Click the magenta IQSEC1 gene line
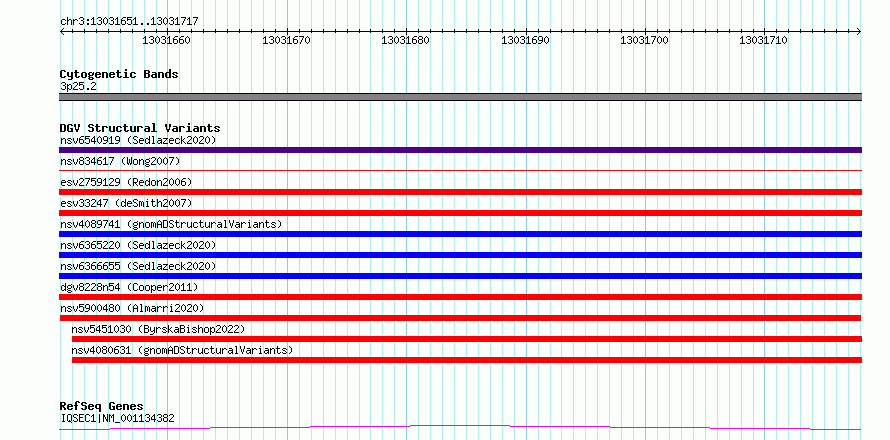 click(x=460, y=428)
